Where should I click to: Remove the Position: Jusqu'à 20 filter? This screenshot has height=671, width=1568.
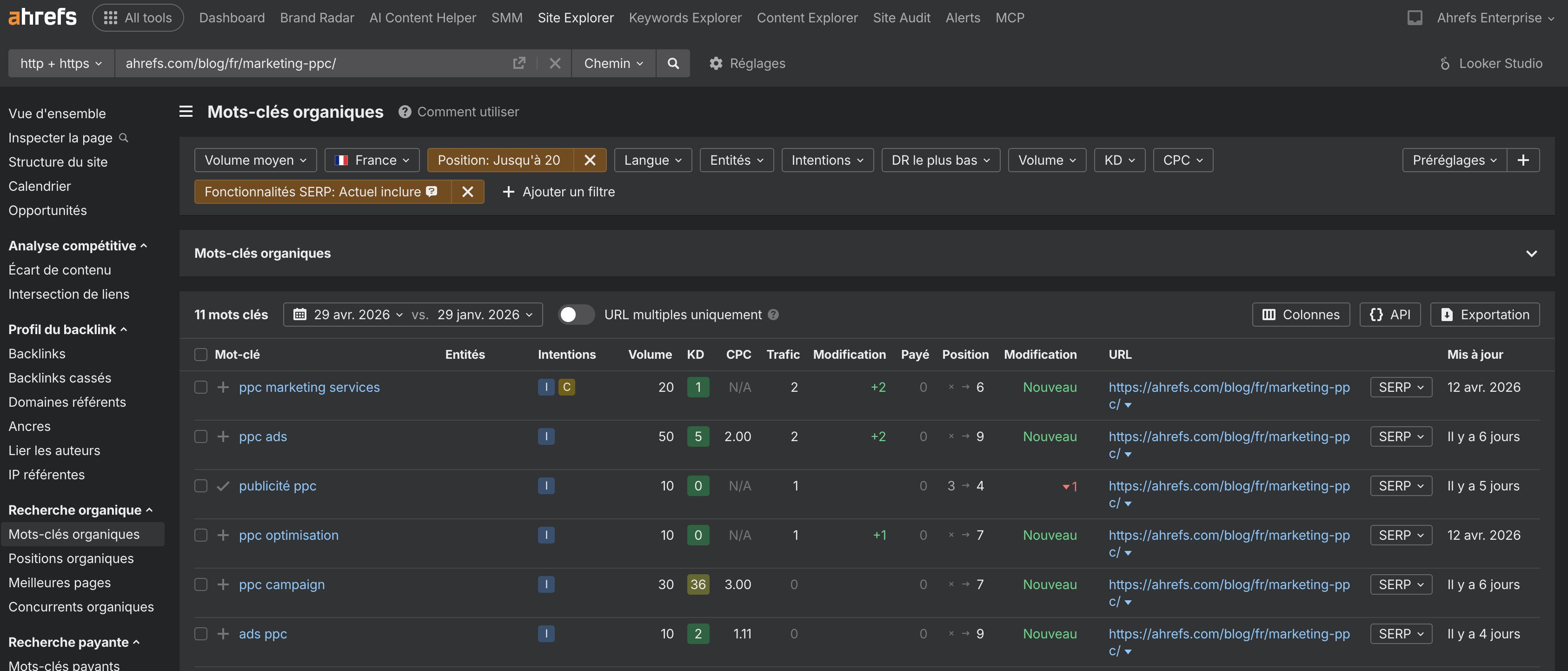tap(589, 160)
